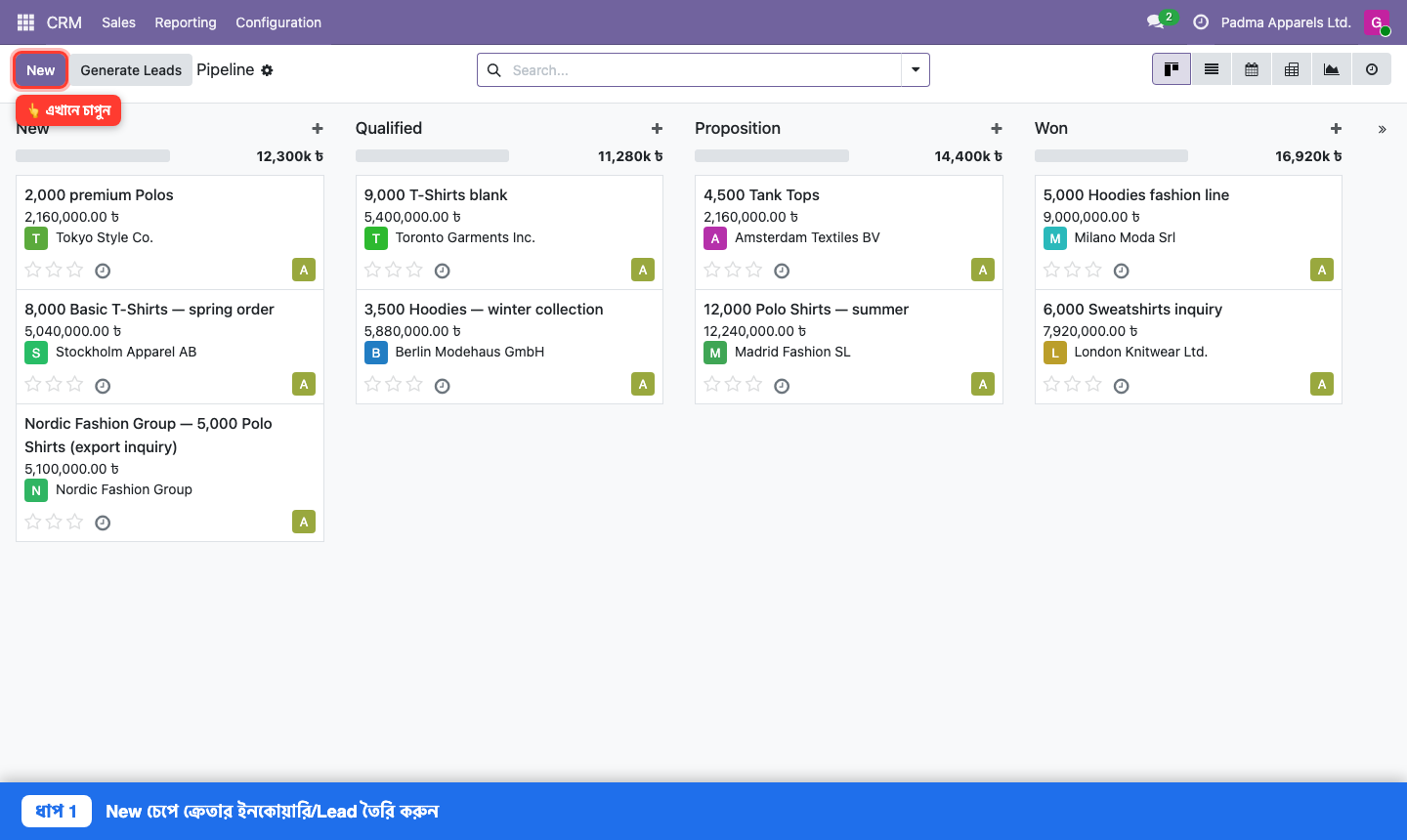
Task: Open Pipeline settings gear icon
Action: tap(267, 70)
